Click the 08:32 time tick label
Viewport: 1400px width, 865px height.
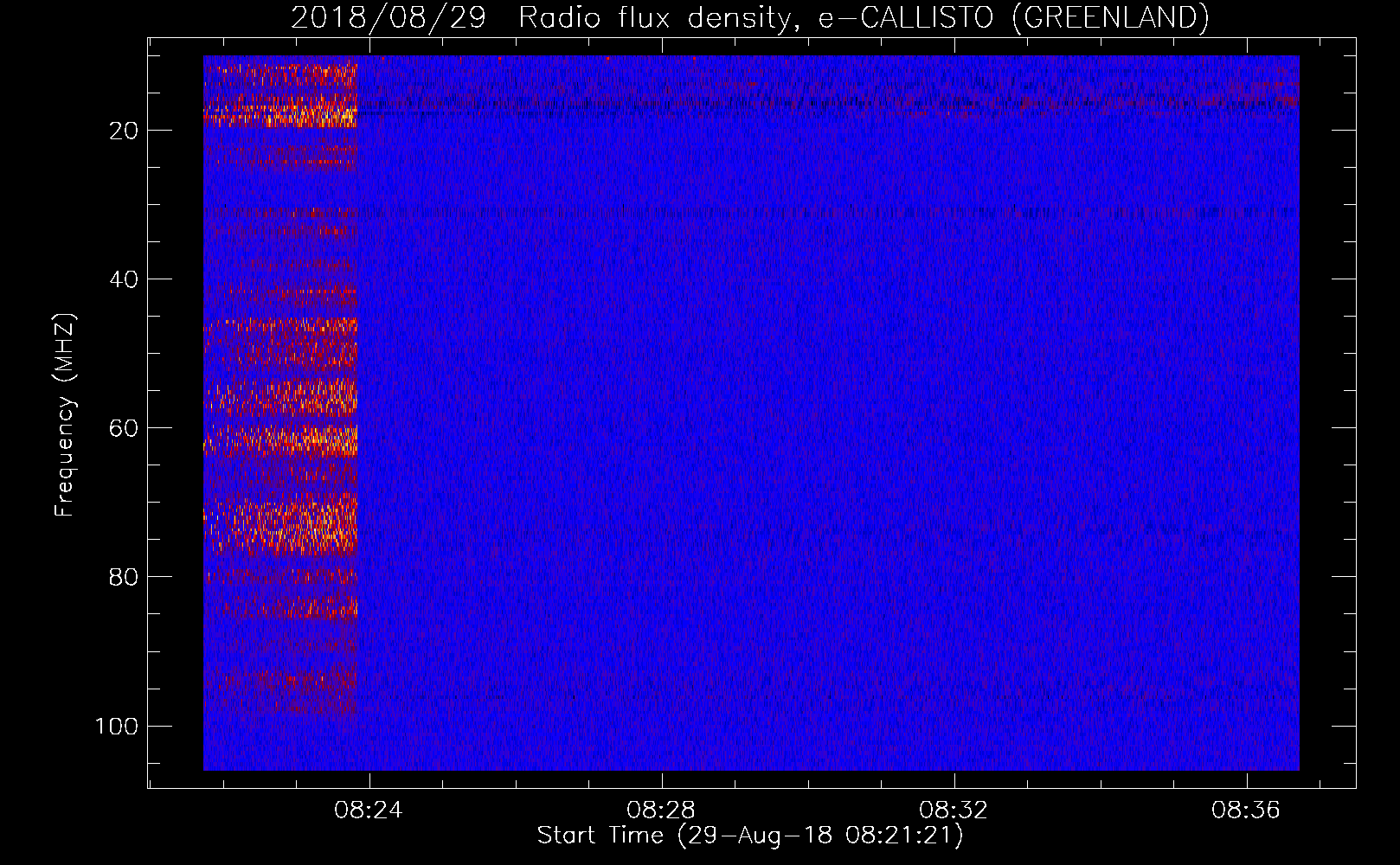(954, 811)
